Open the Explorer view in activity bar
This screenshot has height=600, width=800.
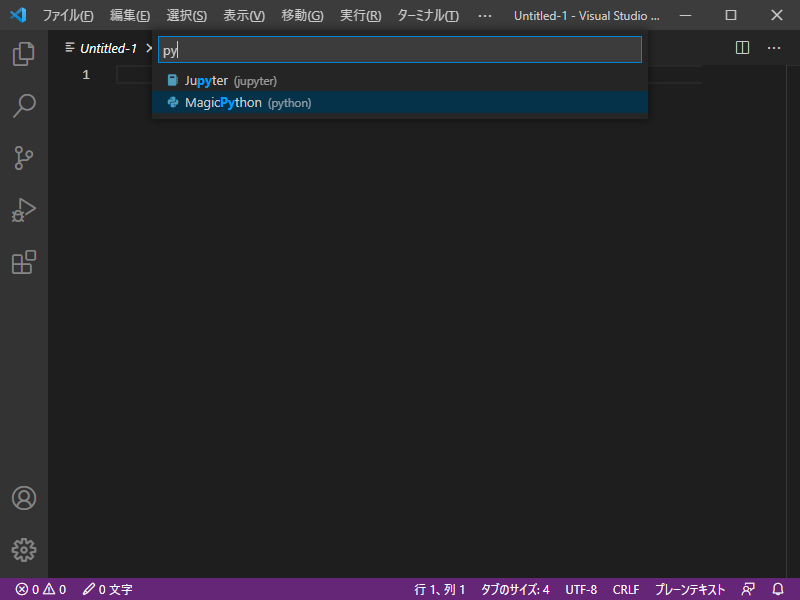pos(23,54)
